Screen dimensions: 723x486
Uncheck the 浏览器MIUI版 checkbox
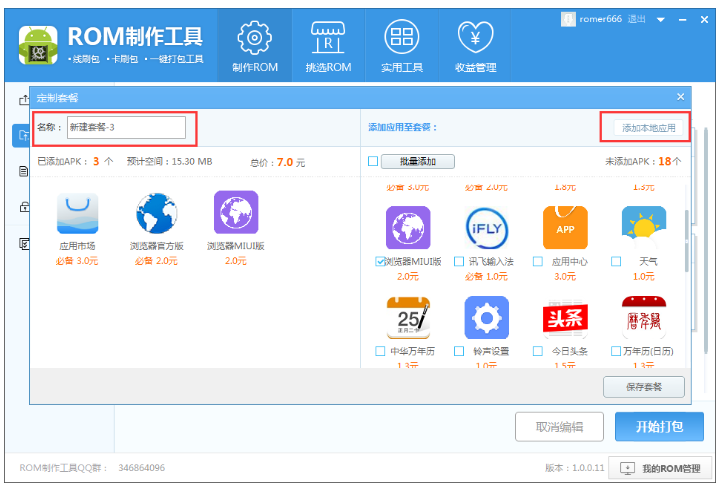pos(380,261)
